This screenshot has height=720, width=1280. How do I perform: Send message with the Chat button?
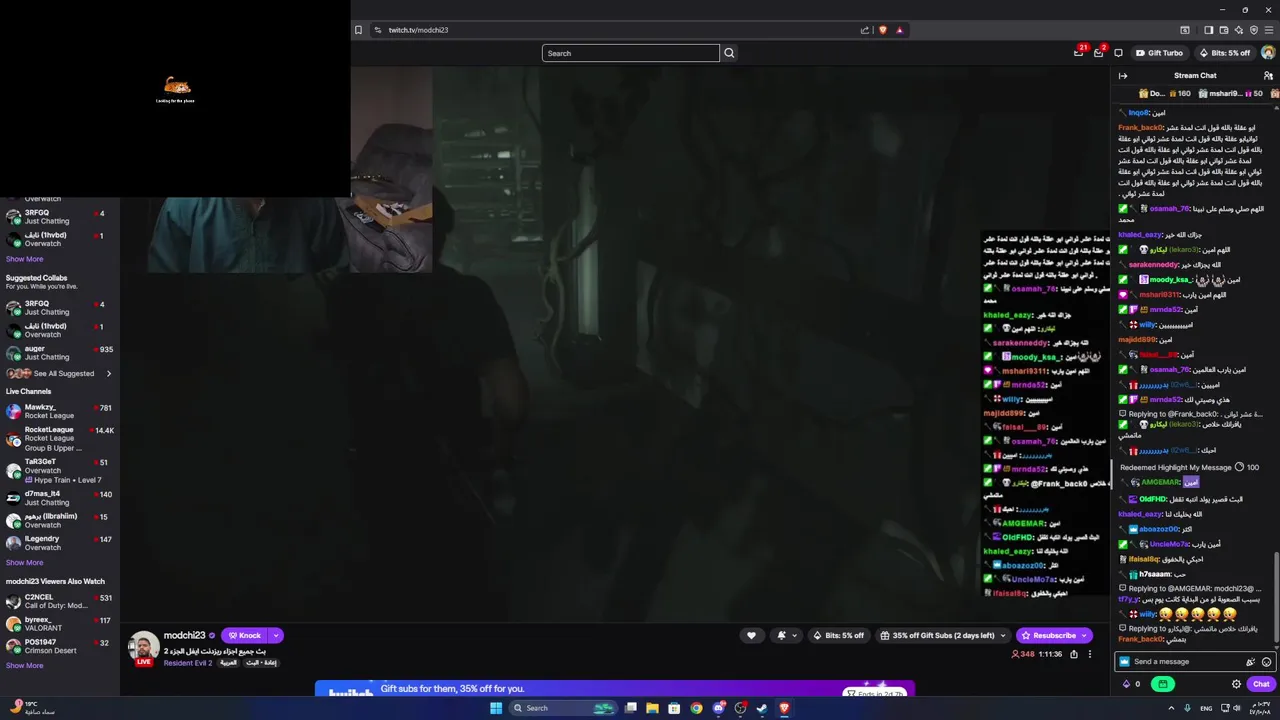(1261, 684)
